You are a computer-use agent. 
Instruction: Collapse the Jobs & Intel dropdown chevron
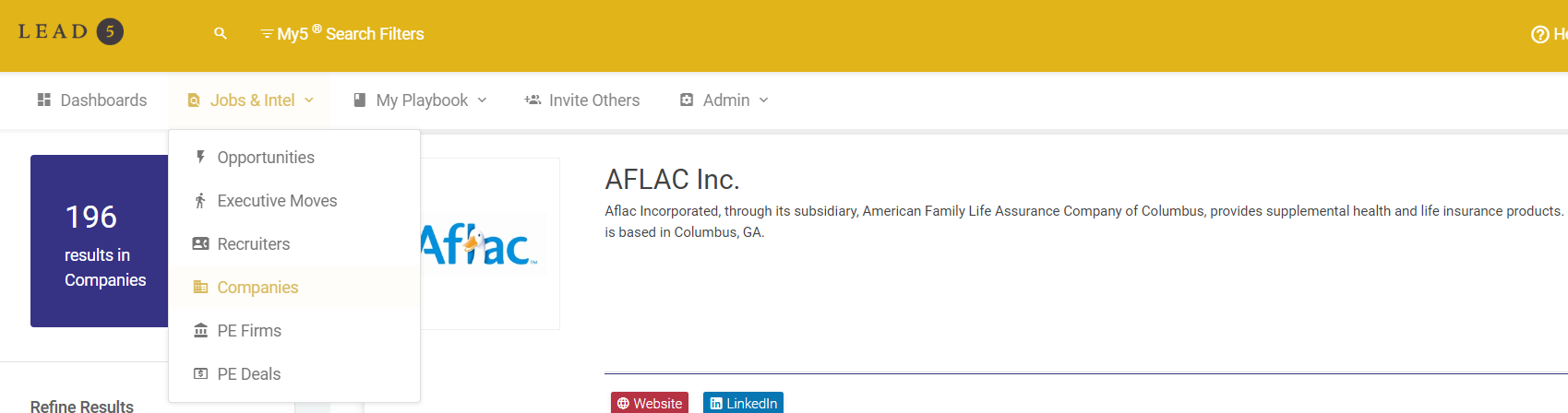[x=309, y=100]
